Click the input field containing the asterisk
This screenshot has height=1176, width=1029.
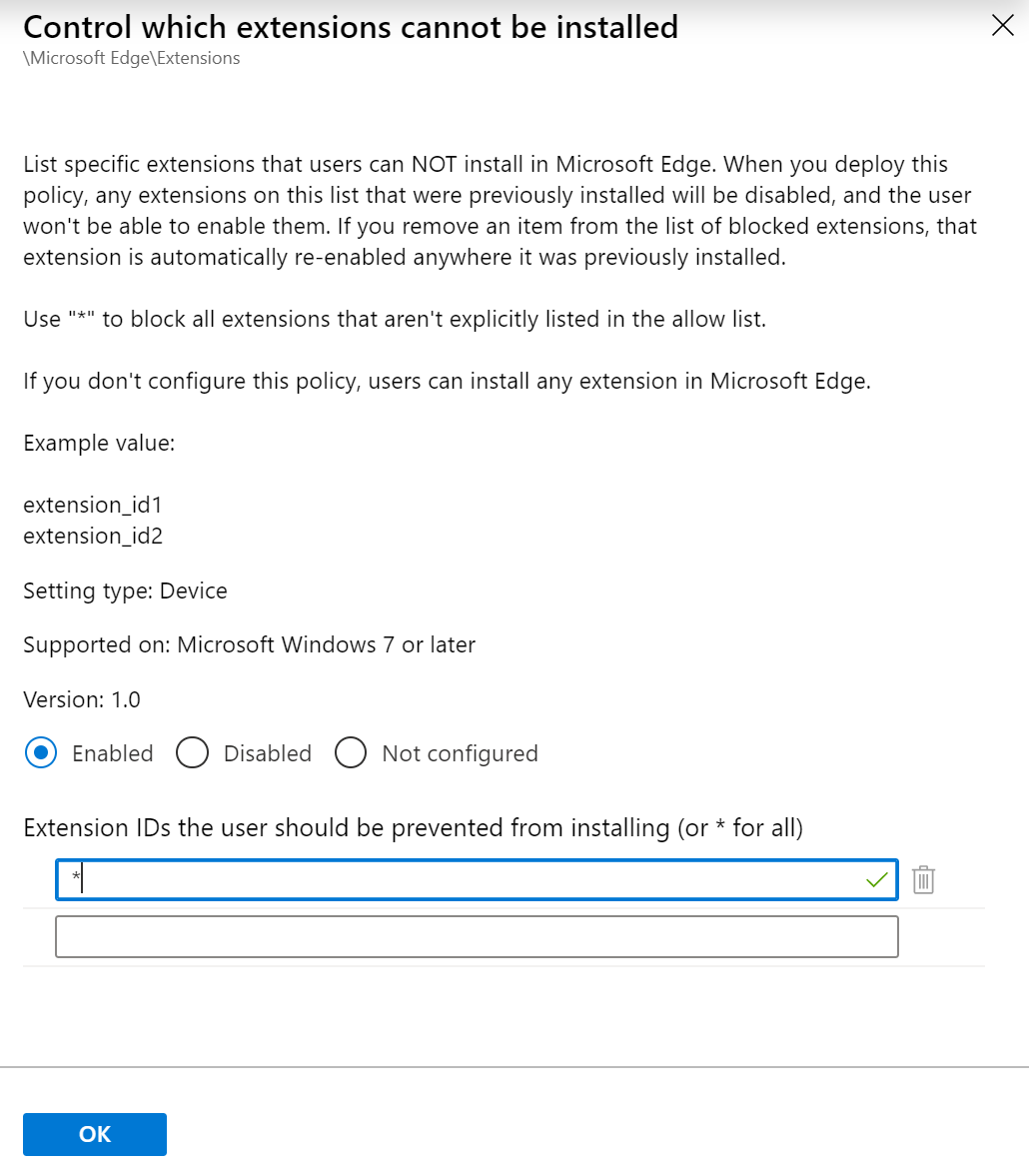(x=450, y=880)
